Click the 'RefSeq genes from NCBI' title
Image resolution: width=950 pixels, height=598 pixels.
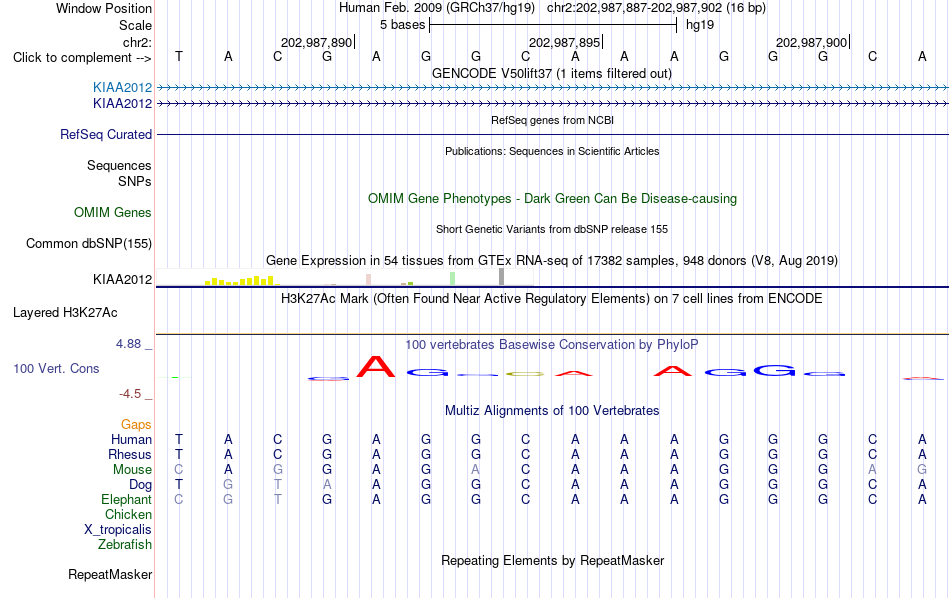(553, 120)
